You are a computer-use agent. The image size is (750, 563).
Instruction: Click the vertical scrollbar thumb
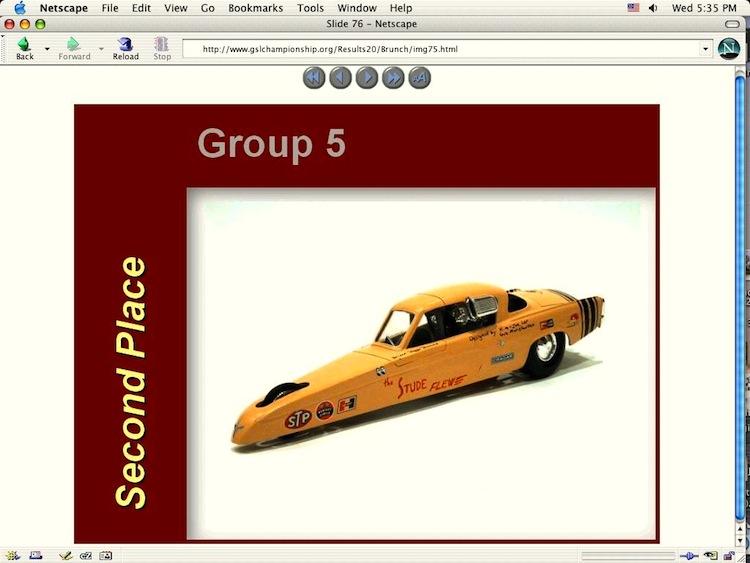[x=740, y=297]
